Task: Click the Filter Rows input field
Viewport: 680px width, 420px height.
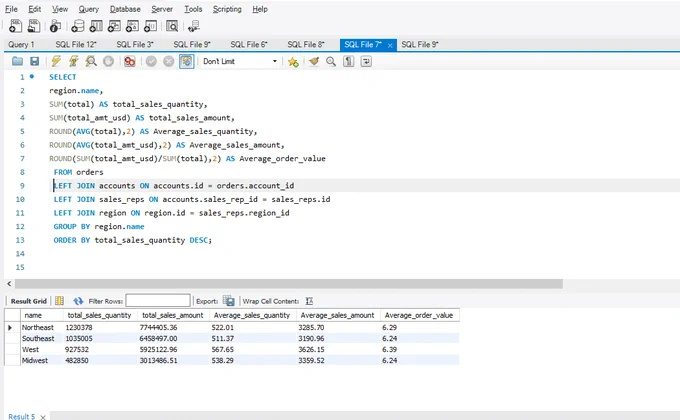Action: pos(158,301)
